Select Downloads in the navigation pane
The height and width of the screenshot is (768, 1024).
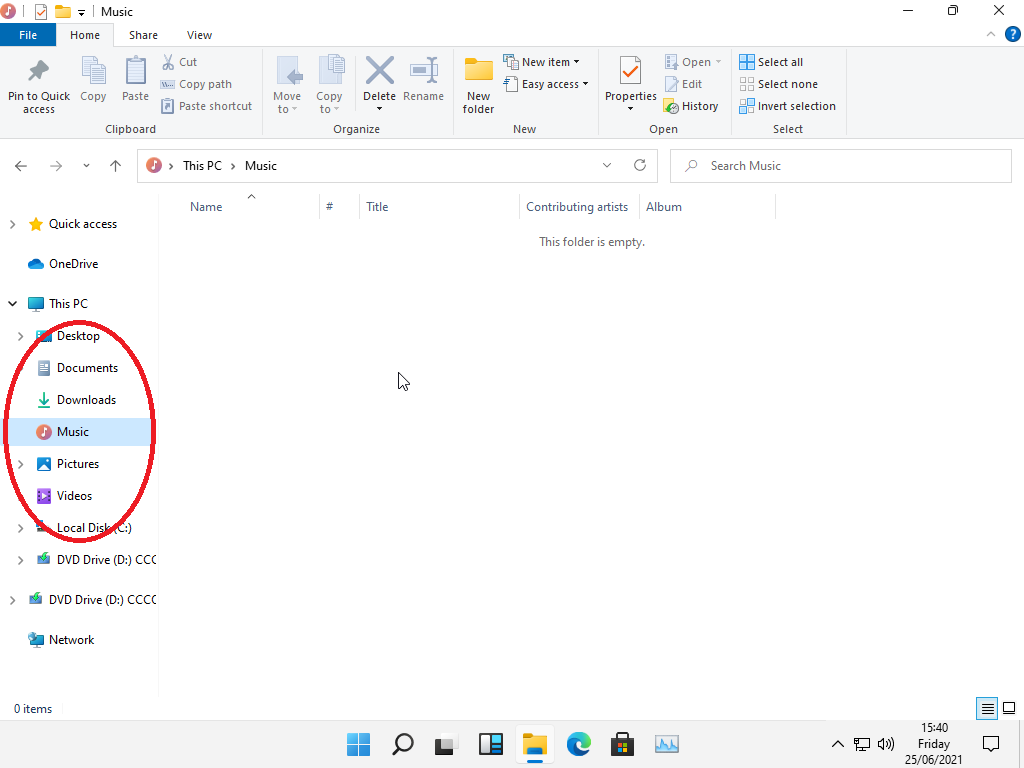[x=86, y=400]
